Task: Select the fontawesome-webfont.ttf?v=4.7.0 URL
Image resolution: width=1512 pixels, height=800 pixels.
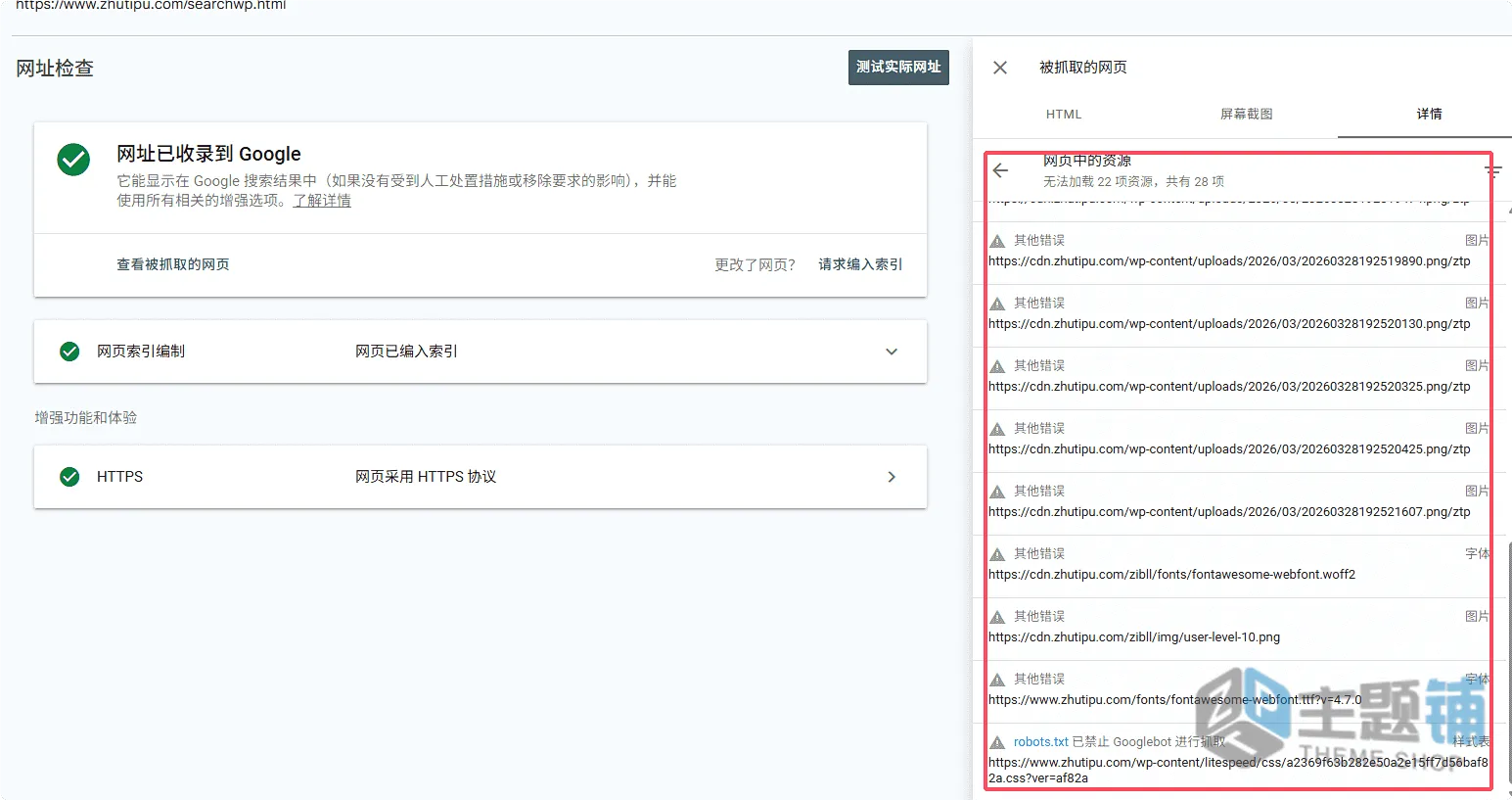Action: pyautogui.click(x=1175, y=700)
